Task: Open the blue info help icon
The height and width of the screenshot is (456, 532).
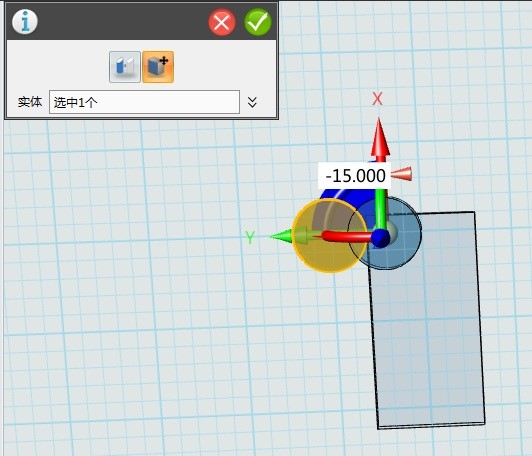Action: (25, 22)
